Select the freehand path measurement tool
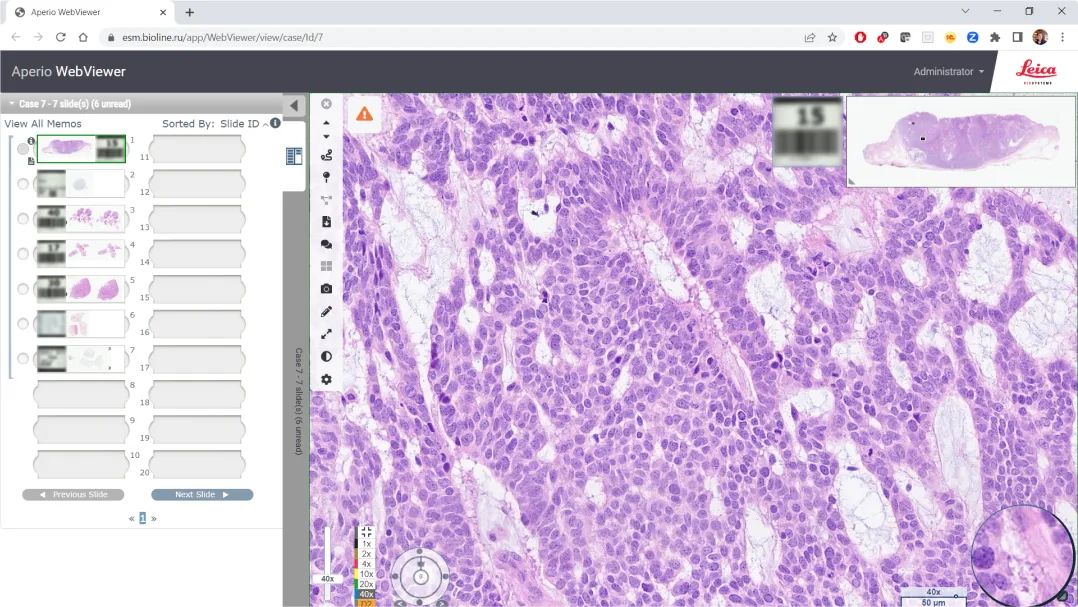The width and height of the screenshot is (1078, 607). pyautogui.click(x=326, y=155)
